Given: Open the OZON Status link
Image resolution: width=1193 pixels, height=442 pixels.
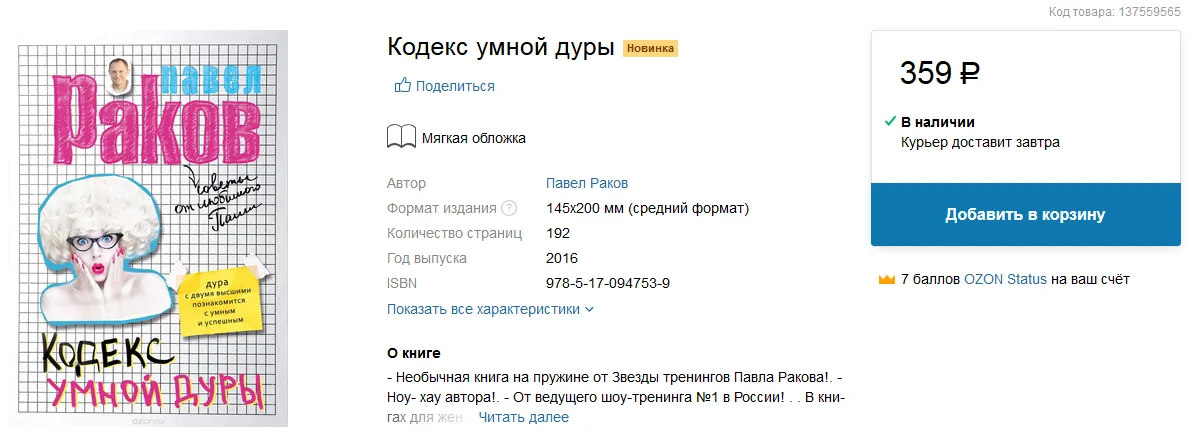Looking at the screenshot, I should (1005, 279).
